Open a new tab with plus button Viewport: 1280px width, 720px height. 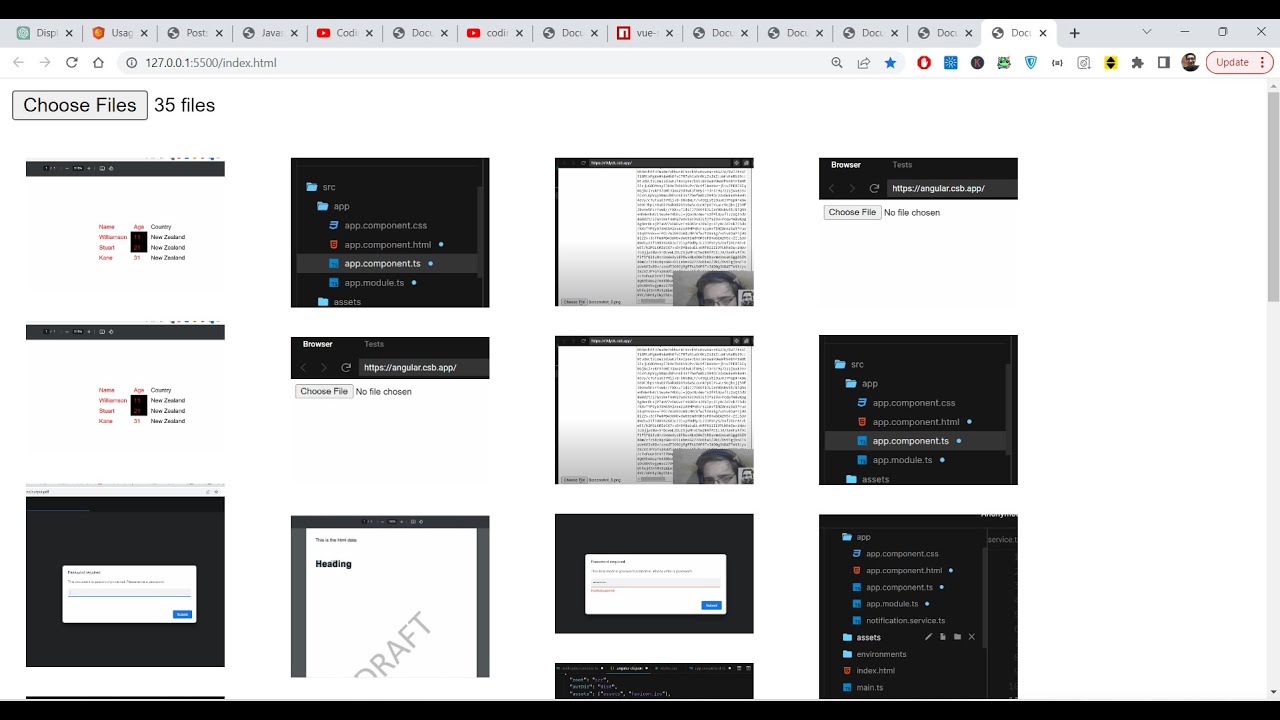(x=1075, y=33)
